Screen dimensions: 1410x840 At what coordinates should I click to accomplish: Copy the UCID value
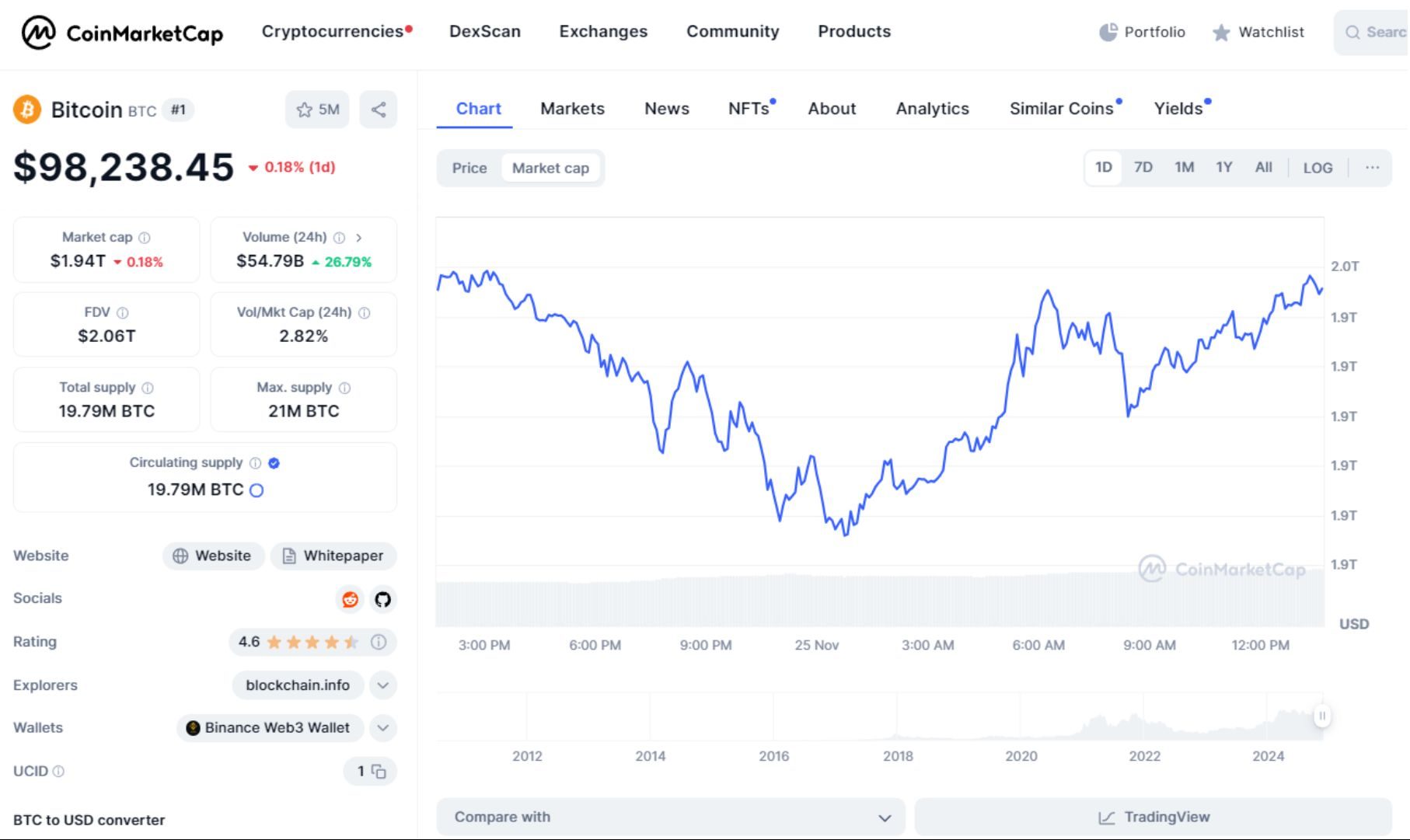click(x=379, y=771)
